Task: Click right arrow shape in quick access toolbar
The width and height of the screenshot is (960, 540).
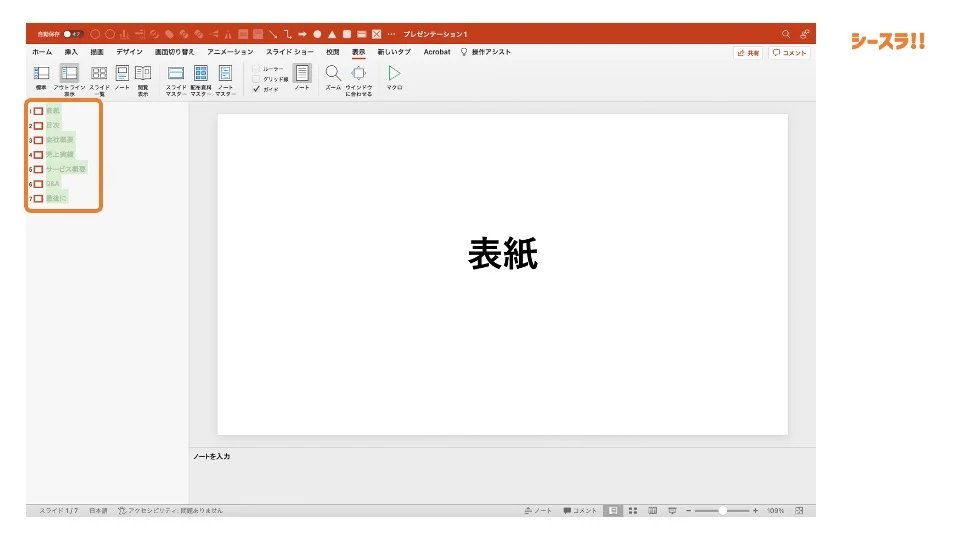Action: click(x=302, y=34)
